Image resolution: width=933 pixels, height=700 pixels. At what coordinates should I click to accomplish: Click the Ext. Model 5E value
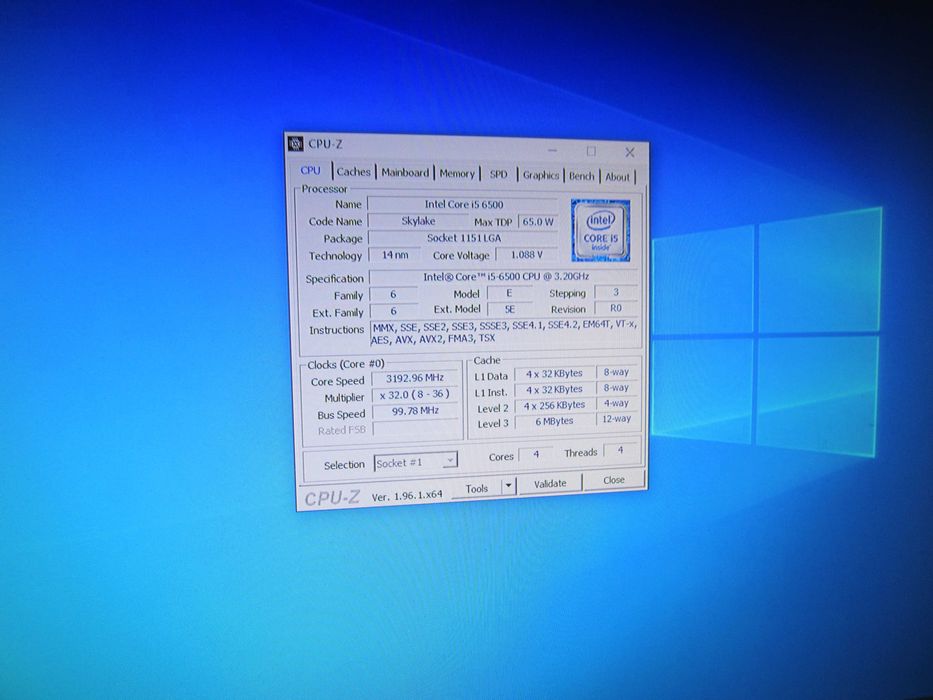point(509,310)
